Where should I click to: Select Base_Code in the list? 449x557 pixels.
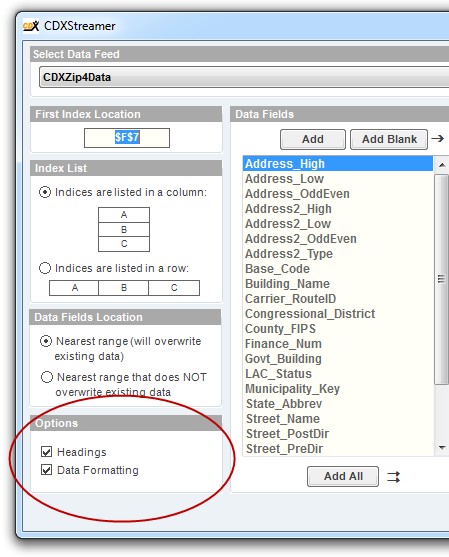[x=338, y=269]
